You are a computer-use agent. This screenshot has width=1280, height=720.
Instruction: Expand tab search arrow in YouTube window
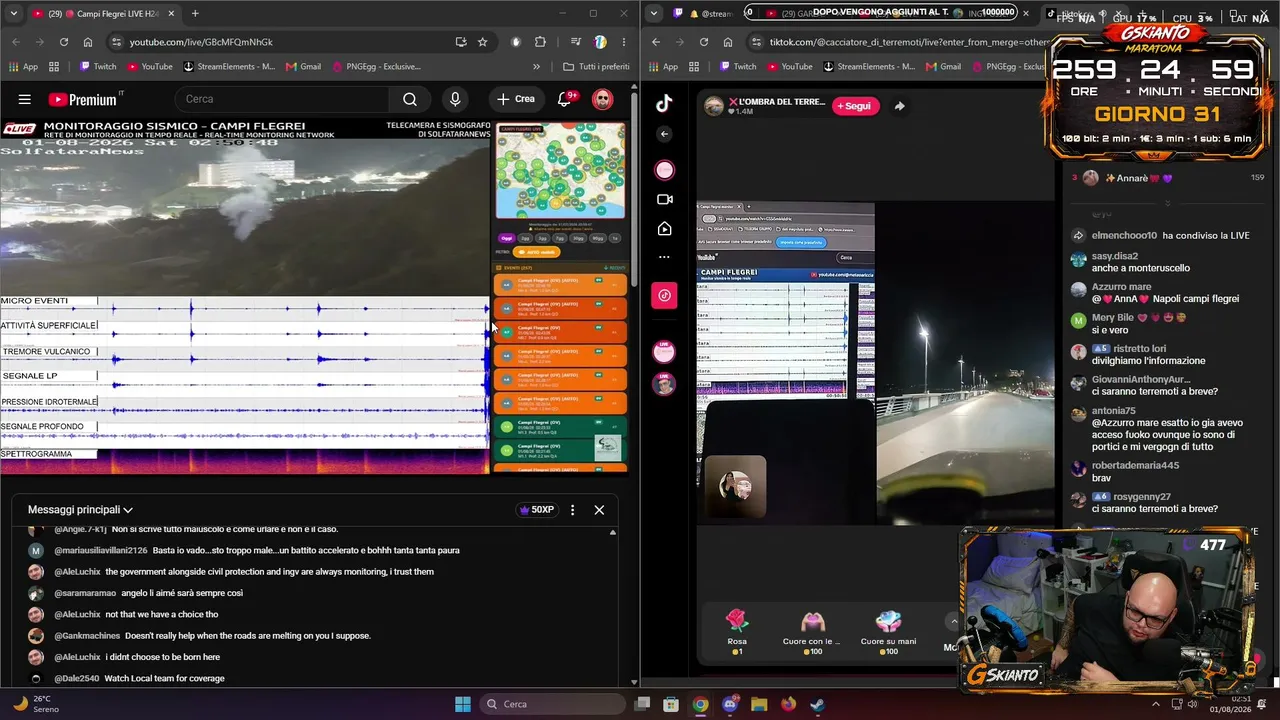[x=13, y=13]
